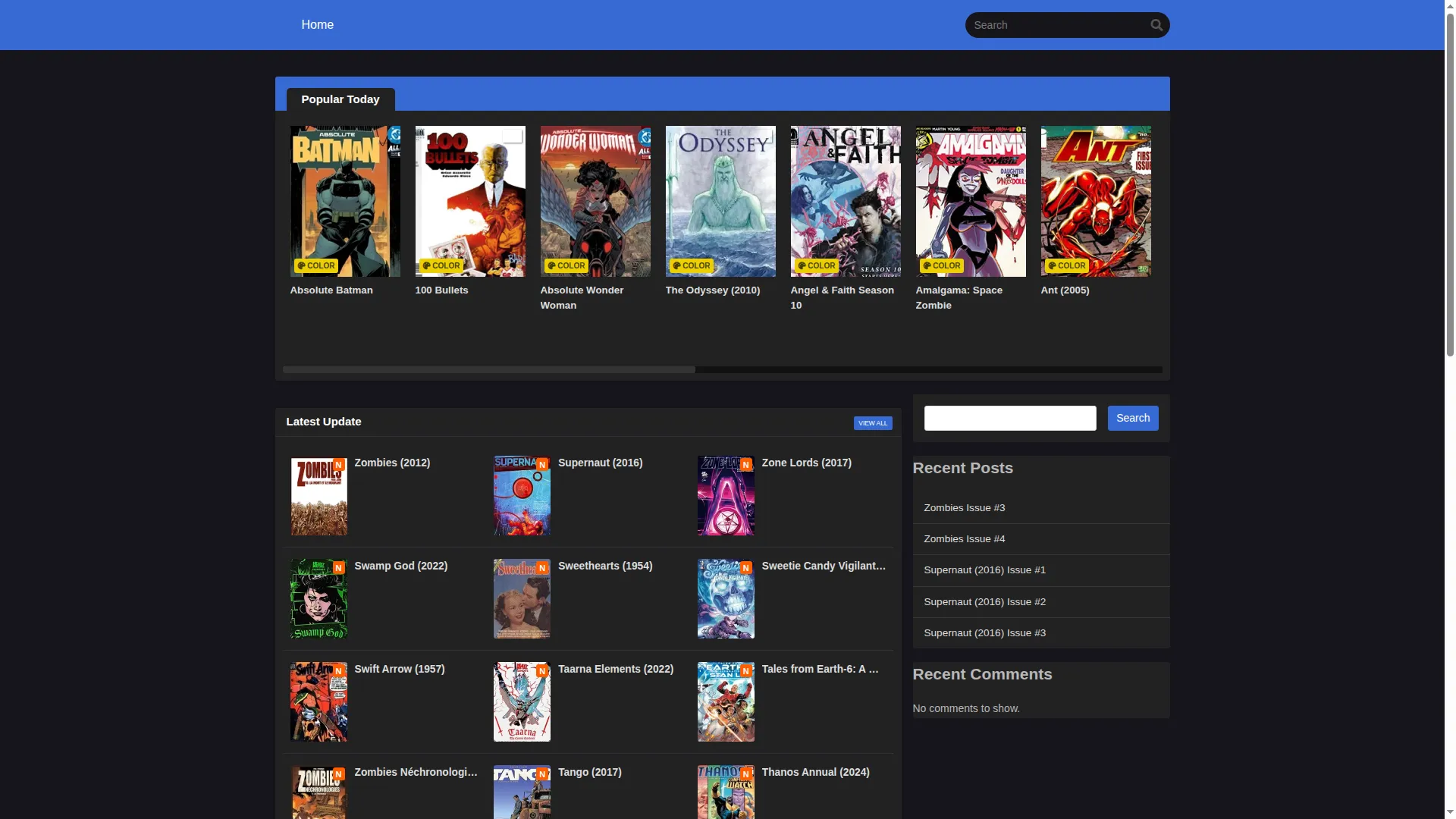Open Sweethearts (1954) cover thumbnail

[522, 599]
